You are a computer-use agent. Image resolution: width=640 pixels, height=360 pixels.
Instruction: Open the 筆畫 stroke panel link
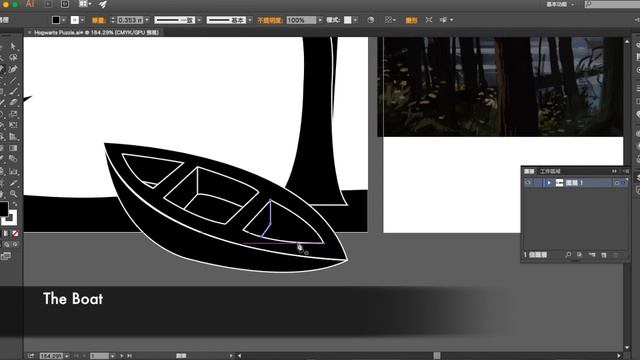pyautogui.click(x=98, y=20)
